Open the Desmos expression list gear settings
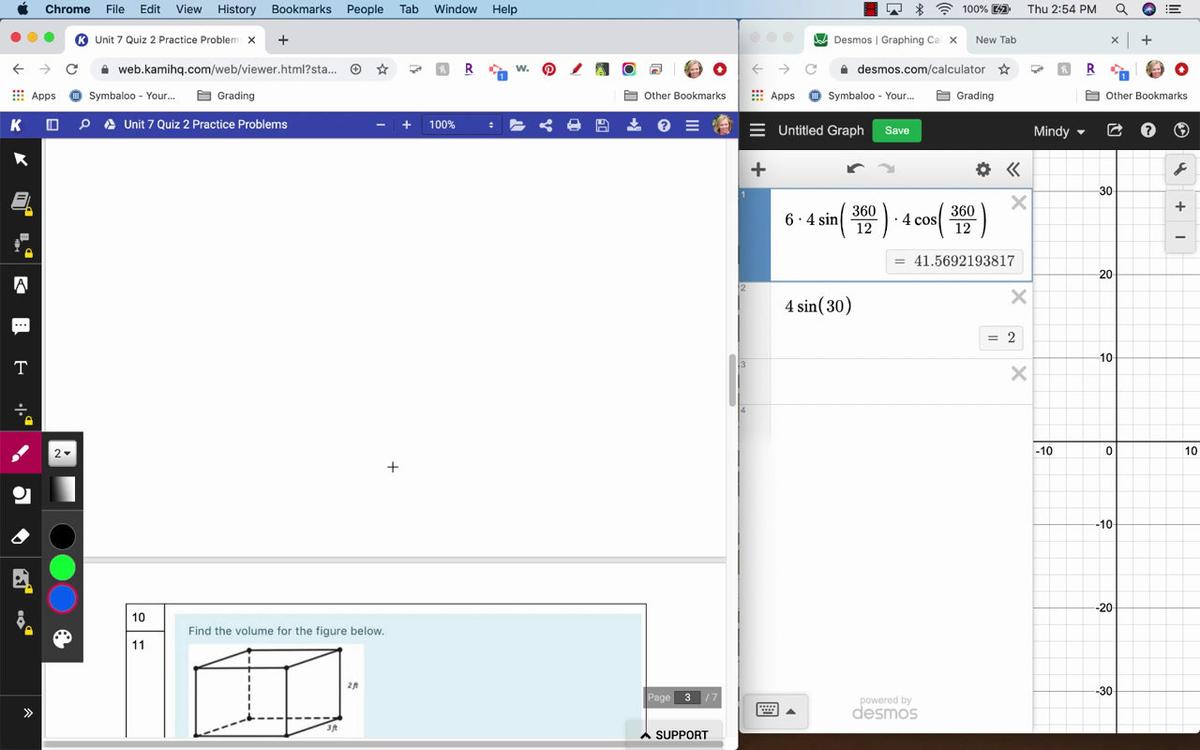 [x=983, y=169]
